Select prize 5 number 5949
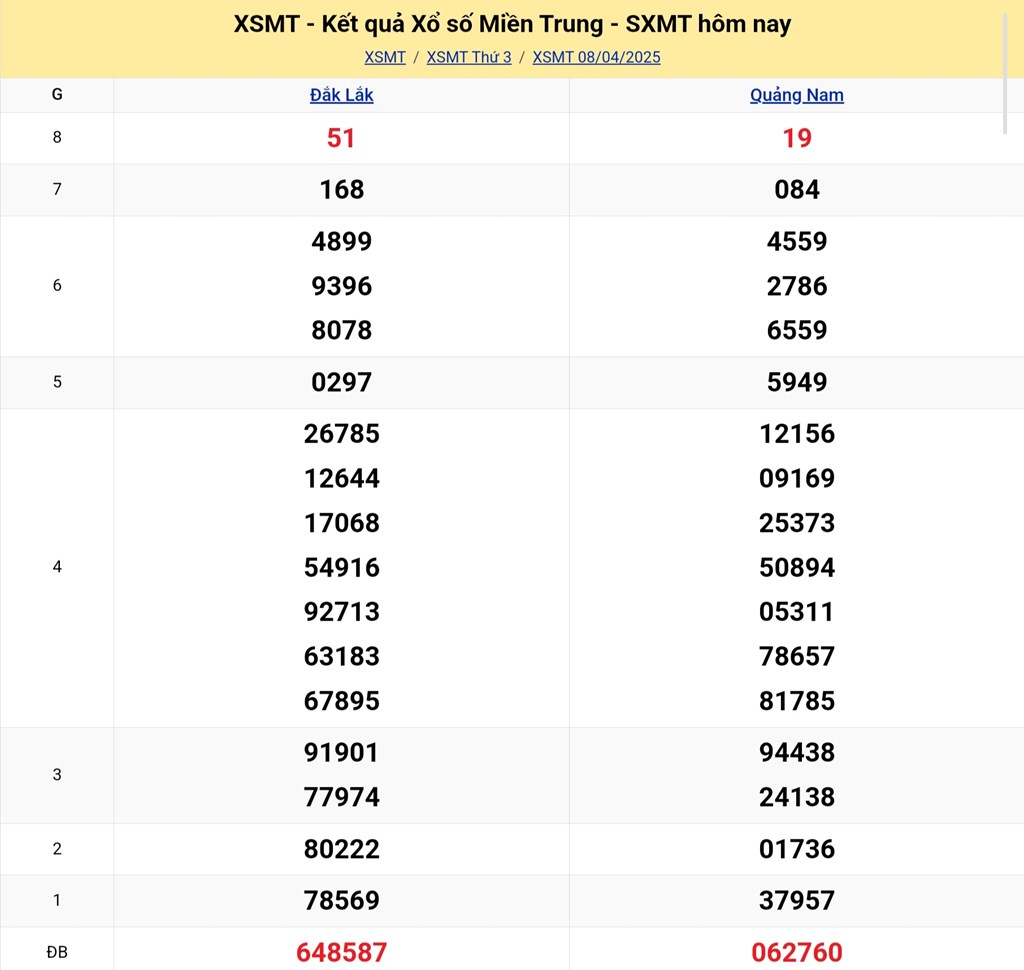This screenshot has height=970, width=1024. [x=797, y=382]
